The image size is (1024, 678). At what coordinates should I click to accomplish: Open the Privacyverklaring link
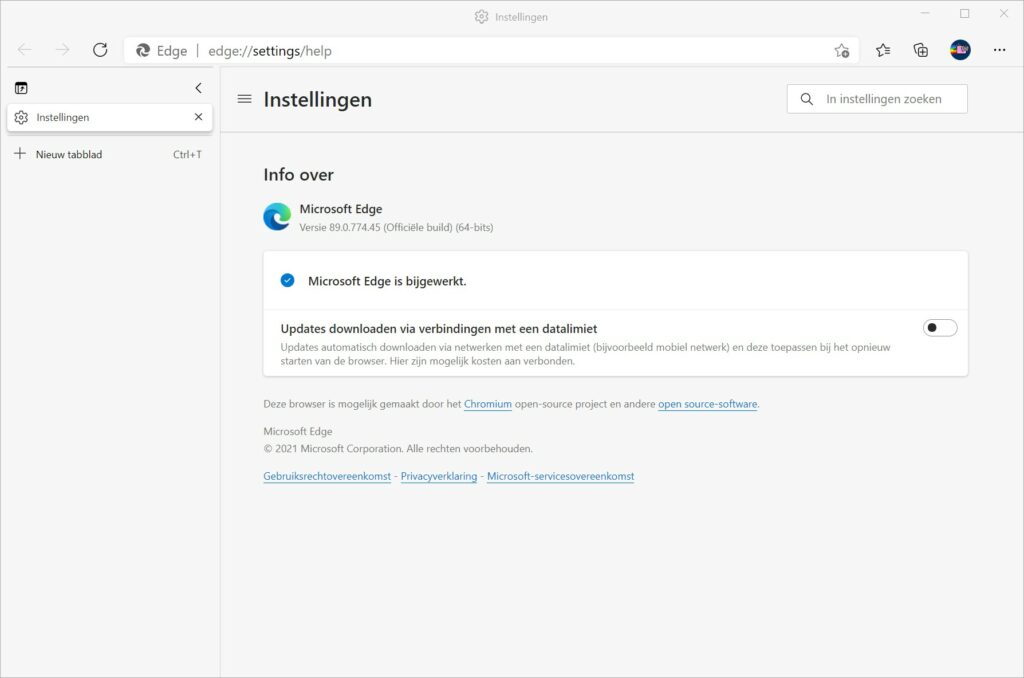point(438,476)
